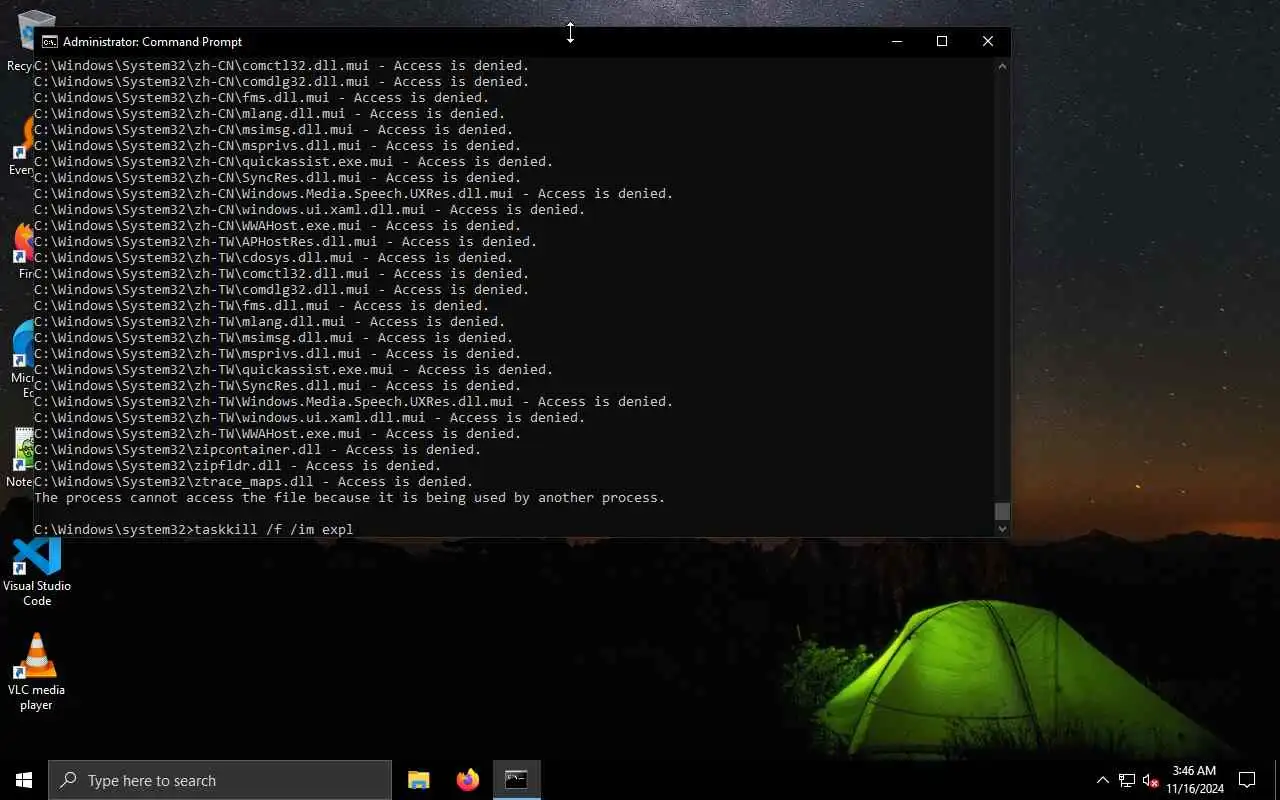Click the Administrator: Command Prompt title text
This screenshot has height=800, width=1280.
coord(152,42)
